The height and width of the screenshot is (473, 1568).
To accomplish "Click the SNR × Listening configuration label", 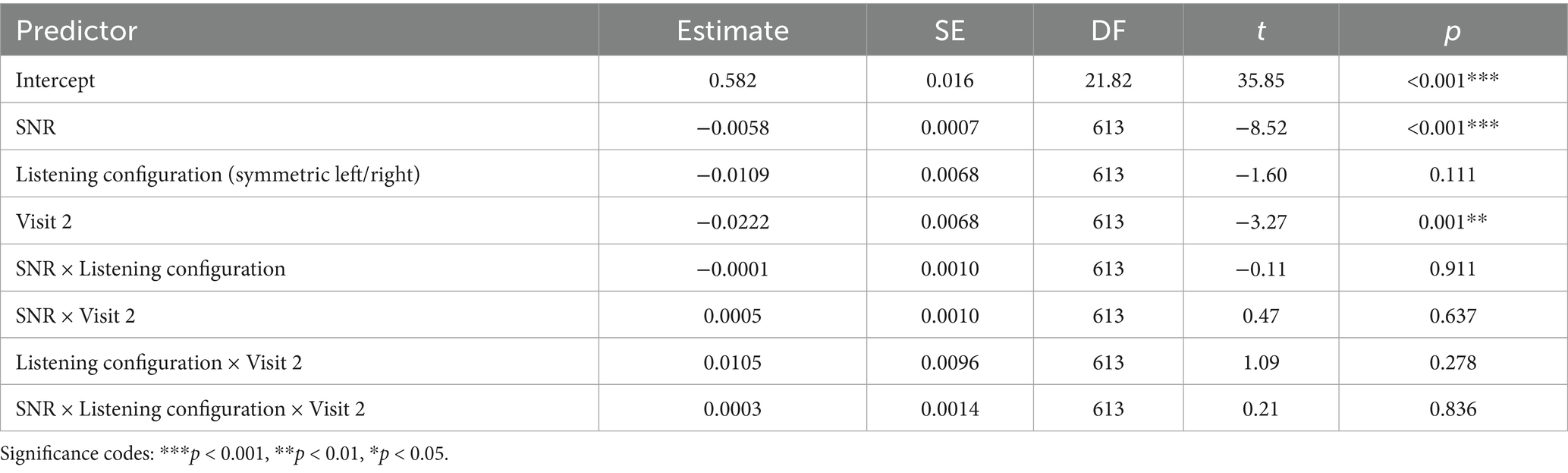I will [150, 269].
